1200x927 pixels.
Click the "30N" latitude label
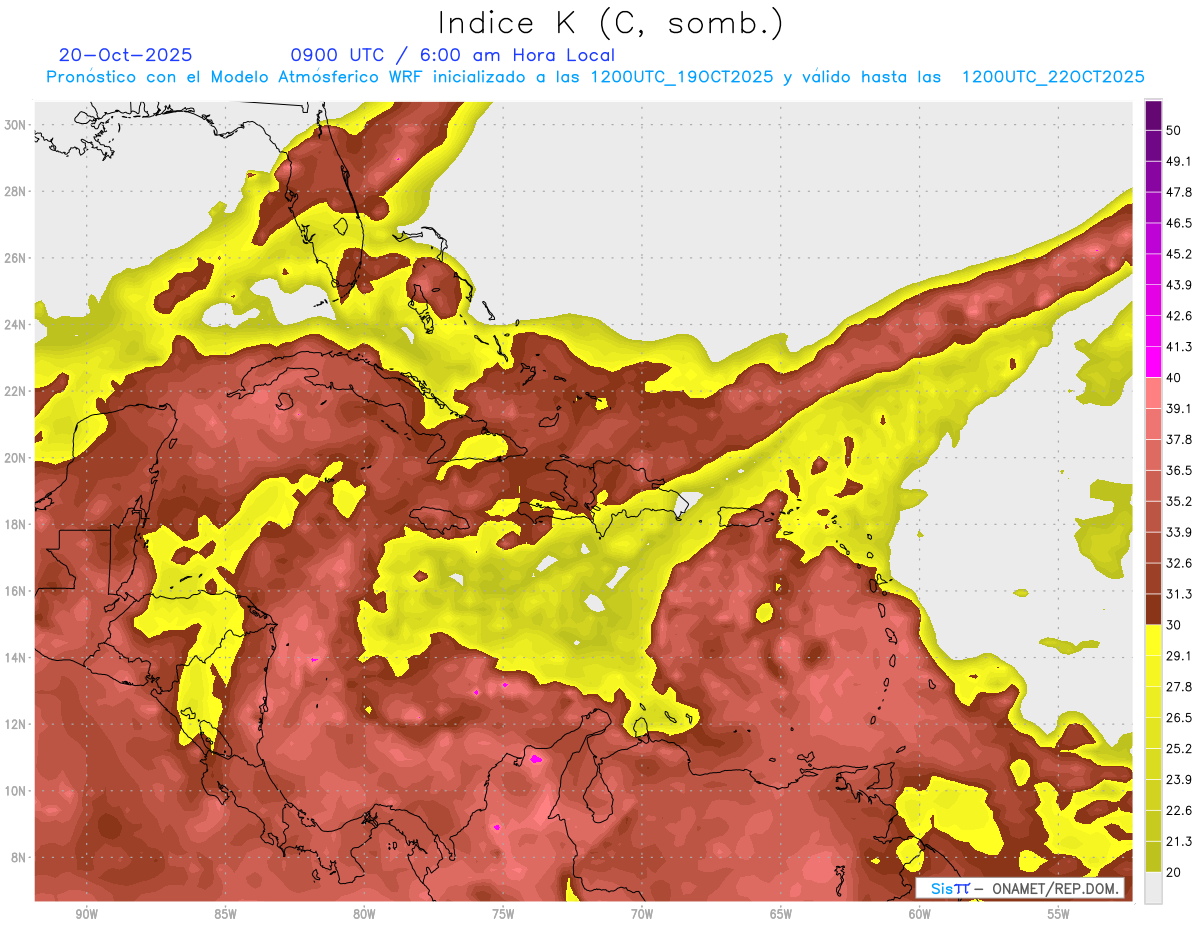click(16, 125)
